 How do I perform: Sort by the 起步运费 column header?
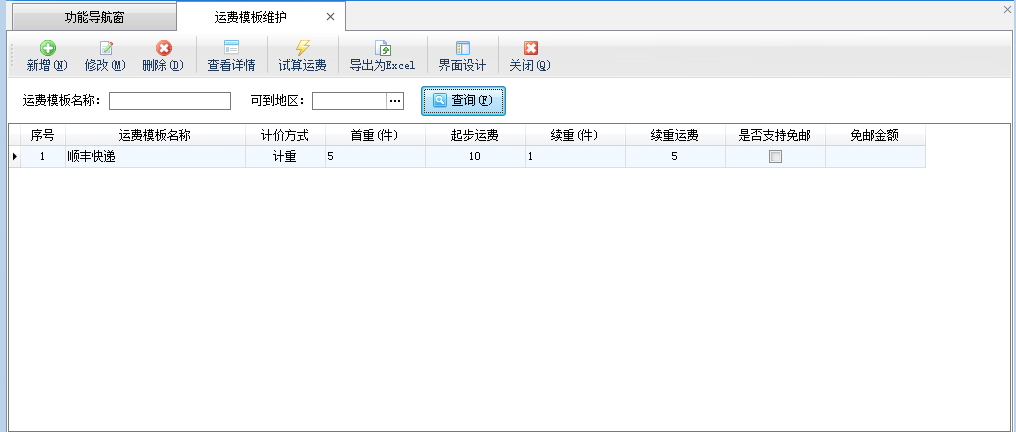click(475, 135)
